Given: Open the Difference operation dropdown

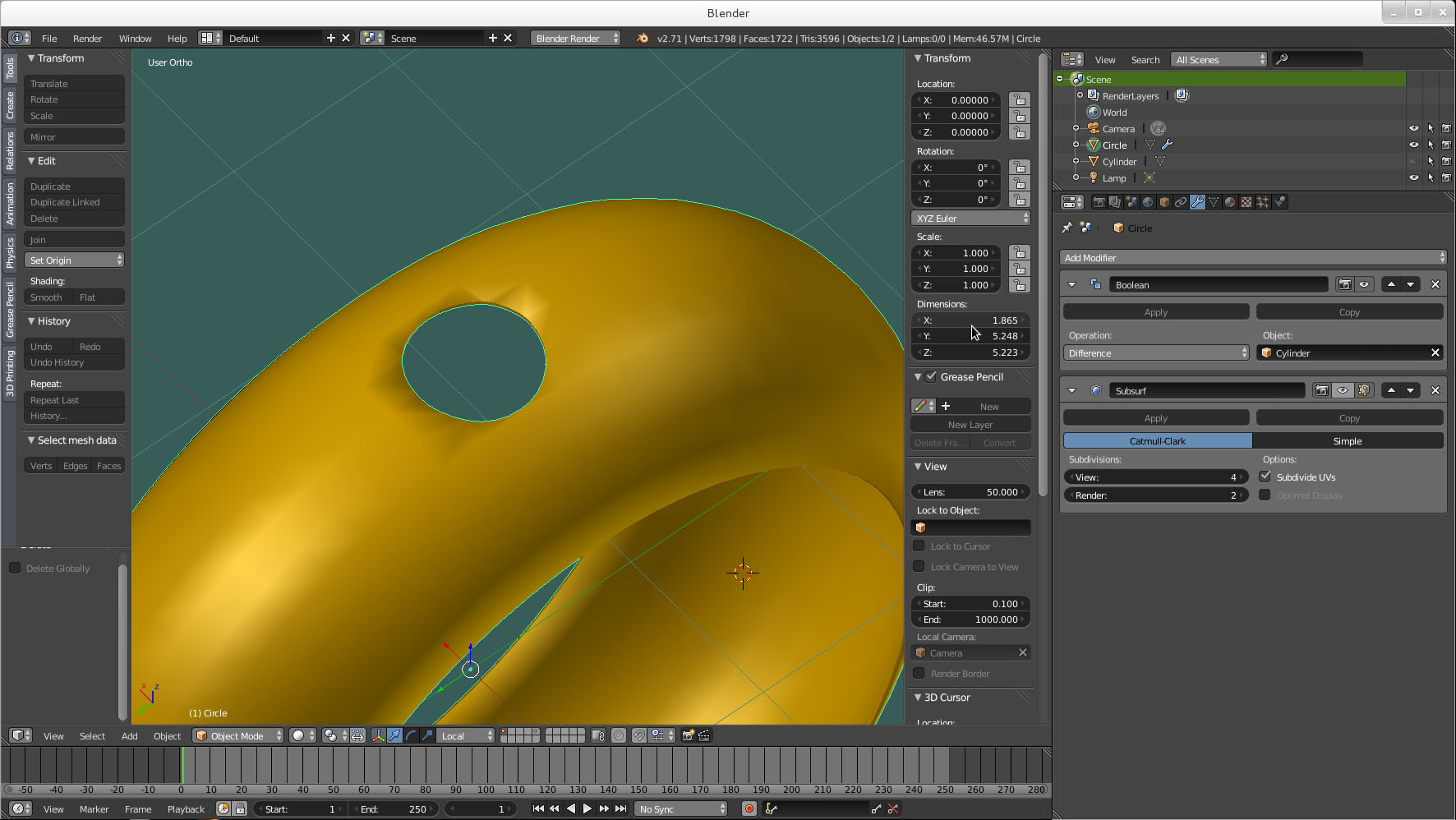Looking at the screenshot, I should pos(1156,352).
